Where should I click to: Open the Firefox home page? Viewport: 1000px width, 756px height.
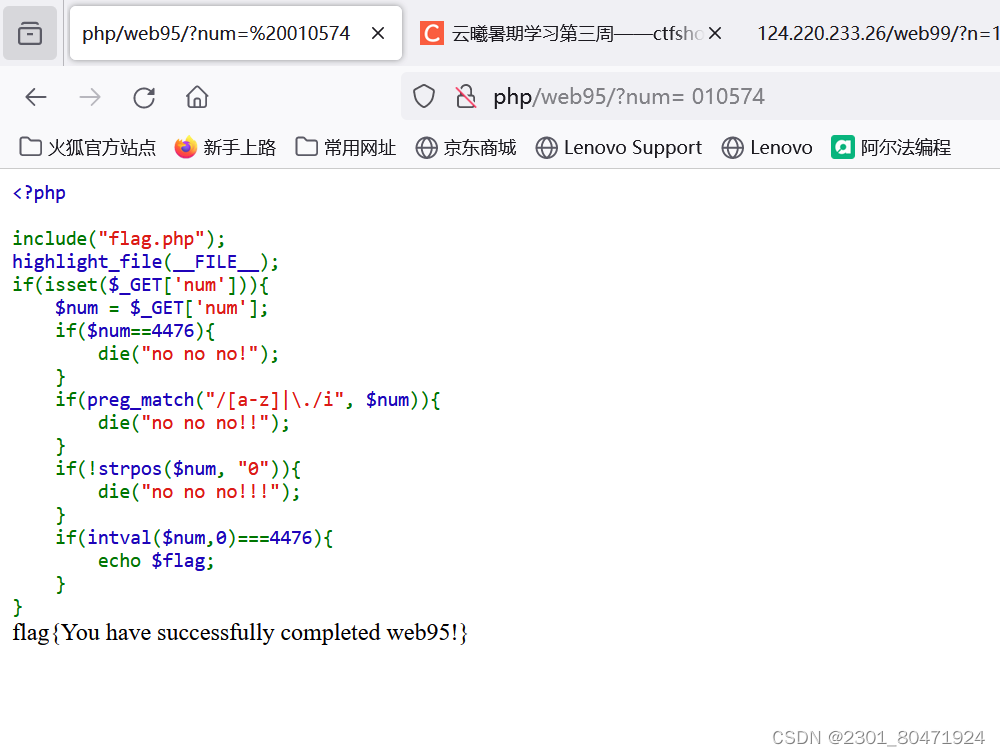196,97
